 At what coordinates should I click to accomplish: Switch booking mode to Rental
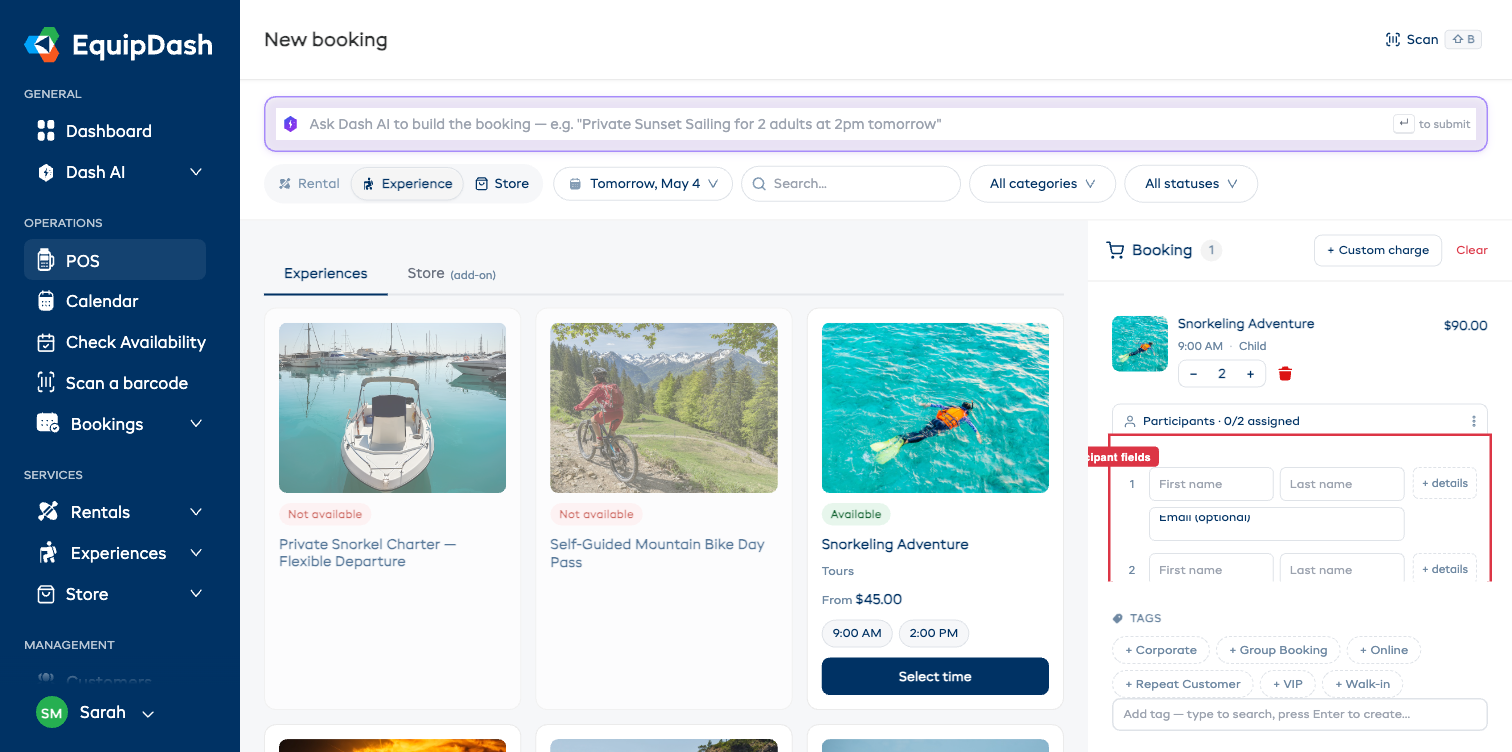coord(309,184)
